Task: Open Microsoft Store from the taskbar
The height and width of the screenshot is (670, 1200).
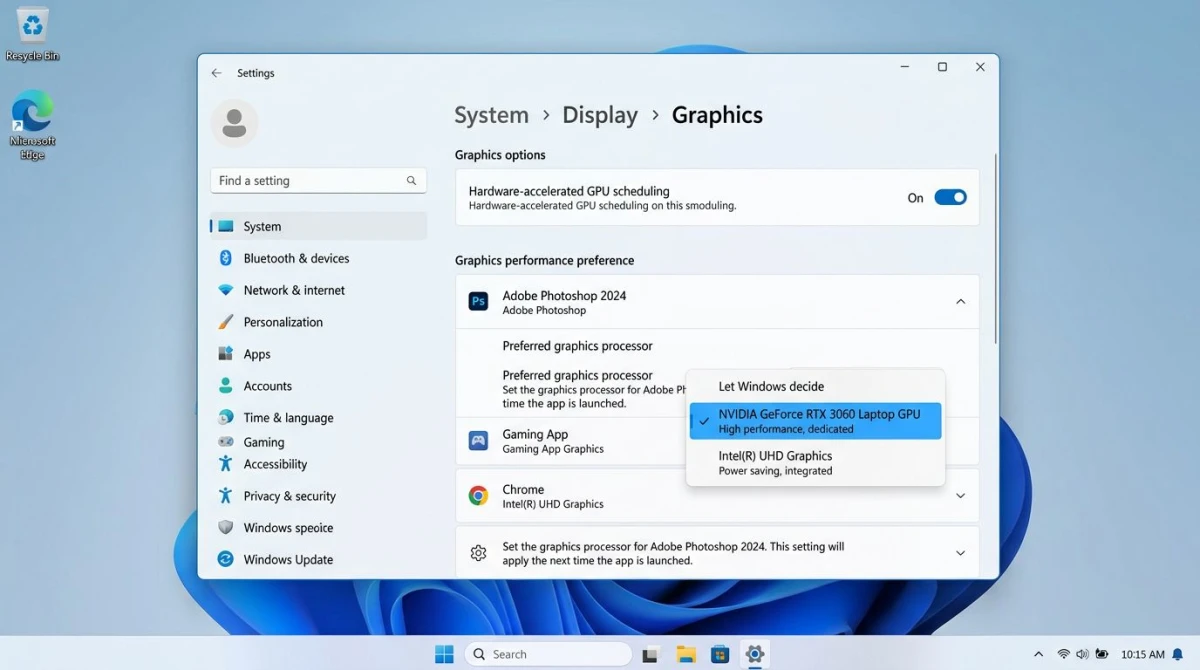Action: (720, 654)
